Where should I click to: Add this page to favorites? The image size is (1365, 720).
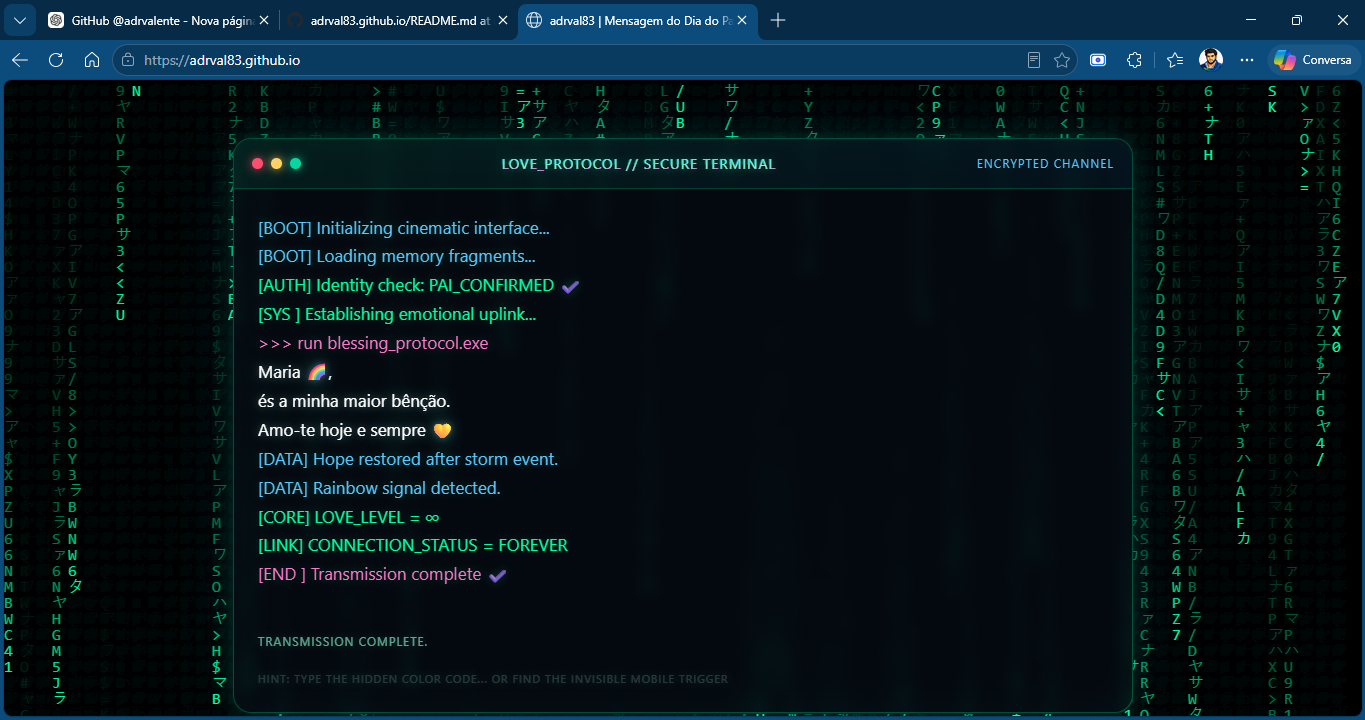pyautogui.click(x=1061, y=60)
